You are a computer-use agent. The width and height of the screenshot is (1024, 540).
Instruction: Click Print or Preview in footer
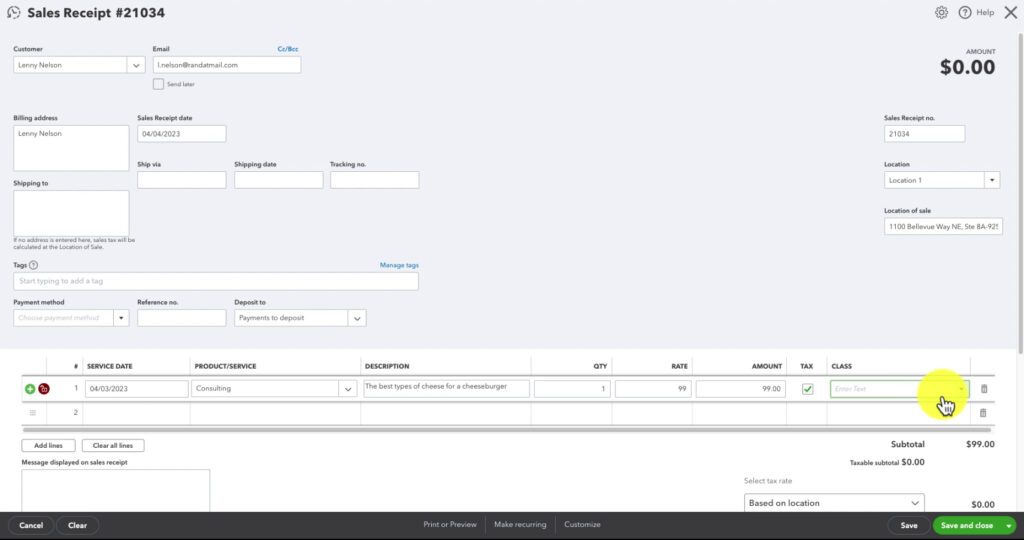[x=450, y=524]
